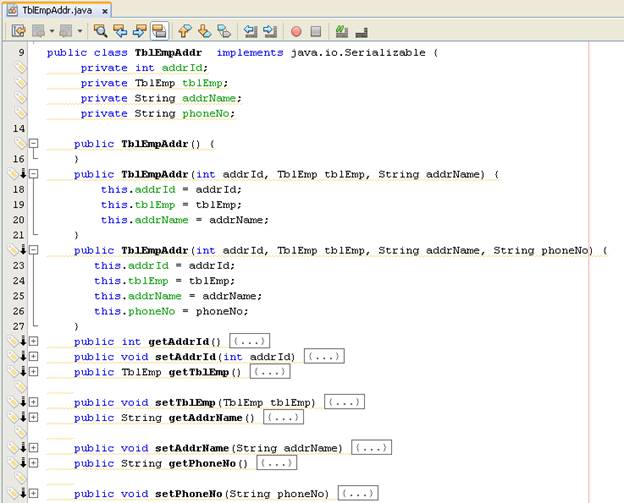The image size is (624, 503).
Task: Expand getAddrName method using plus box
Action: click(34, 417)
